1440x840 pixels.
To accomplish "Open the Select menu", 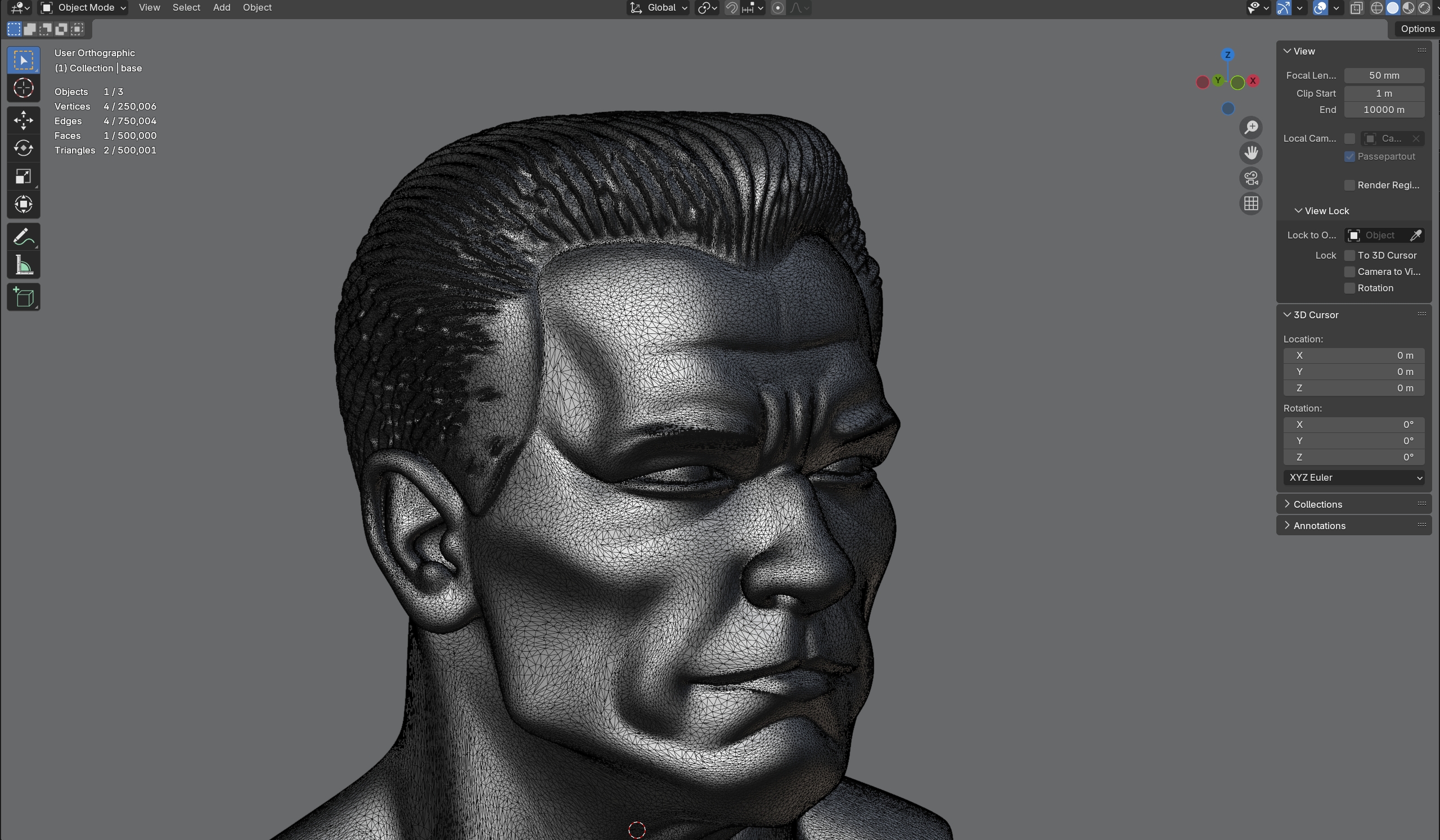I will [x=186, y=7].
